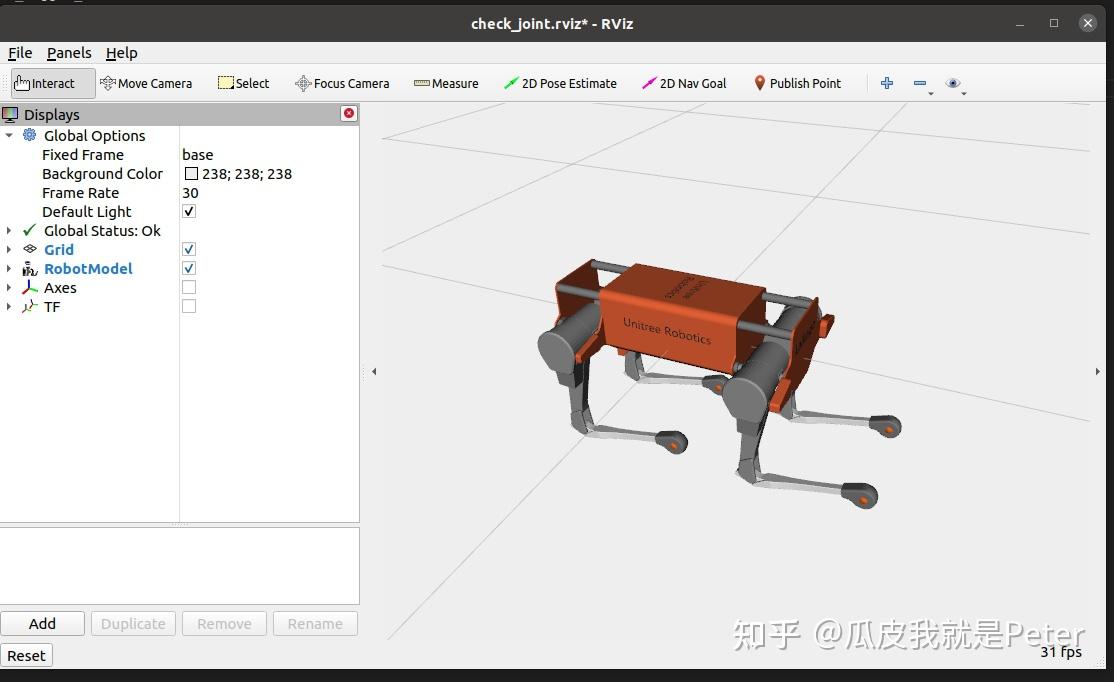Click the Background Color swatch

pos(191,173)
